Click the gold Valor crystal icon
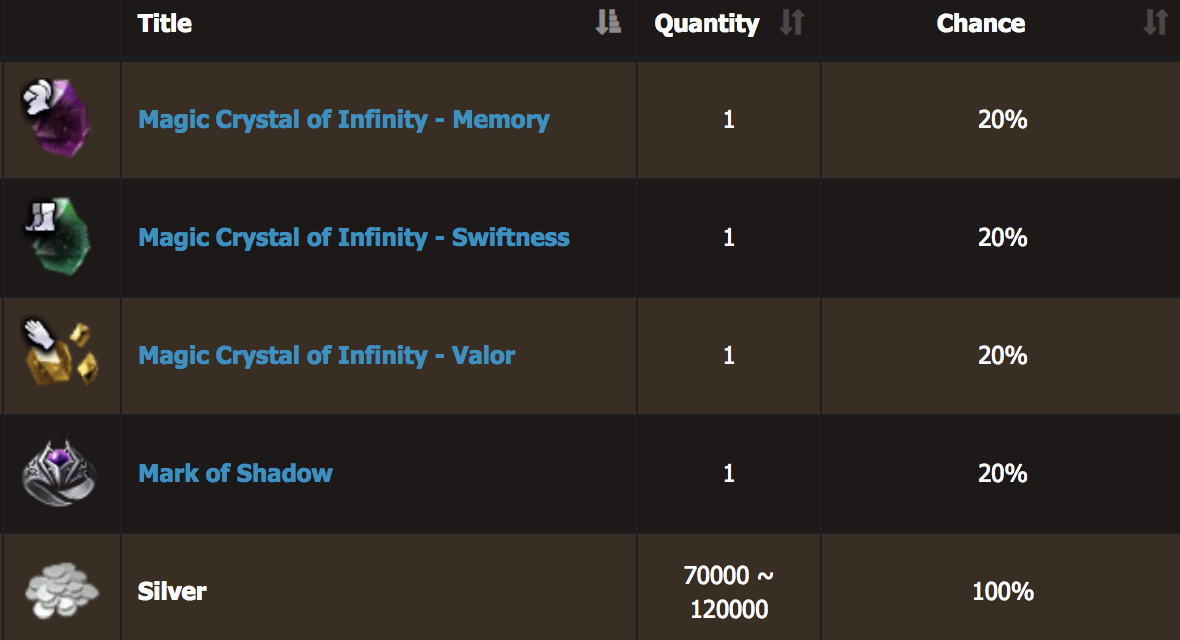Image resolution: width=1180 pixels, height=640 pixels. [60, 354]
